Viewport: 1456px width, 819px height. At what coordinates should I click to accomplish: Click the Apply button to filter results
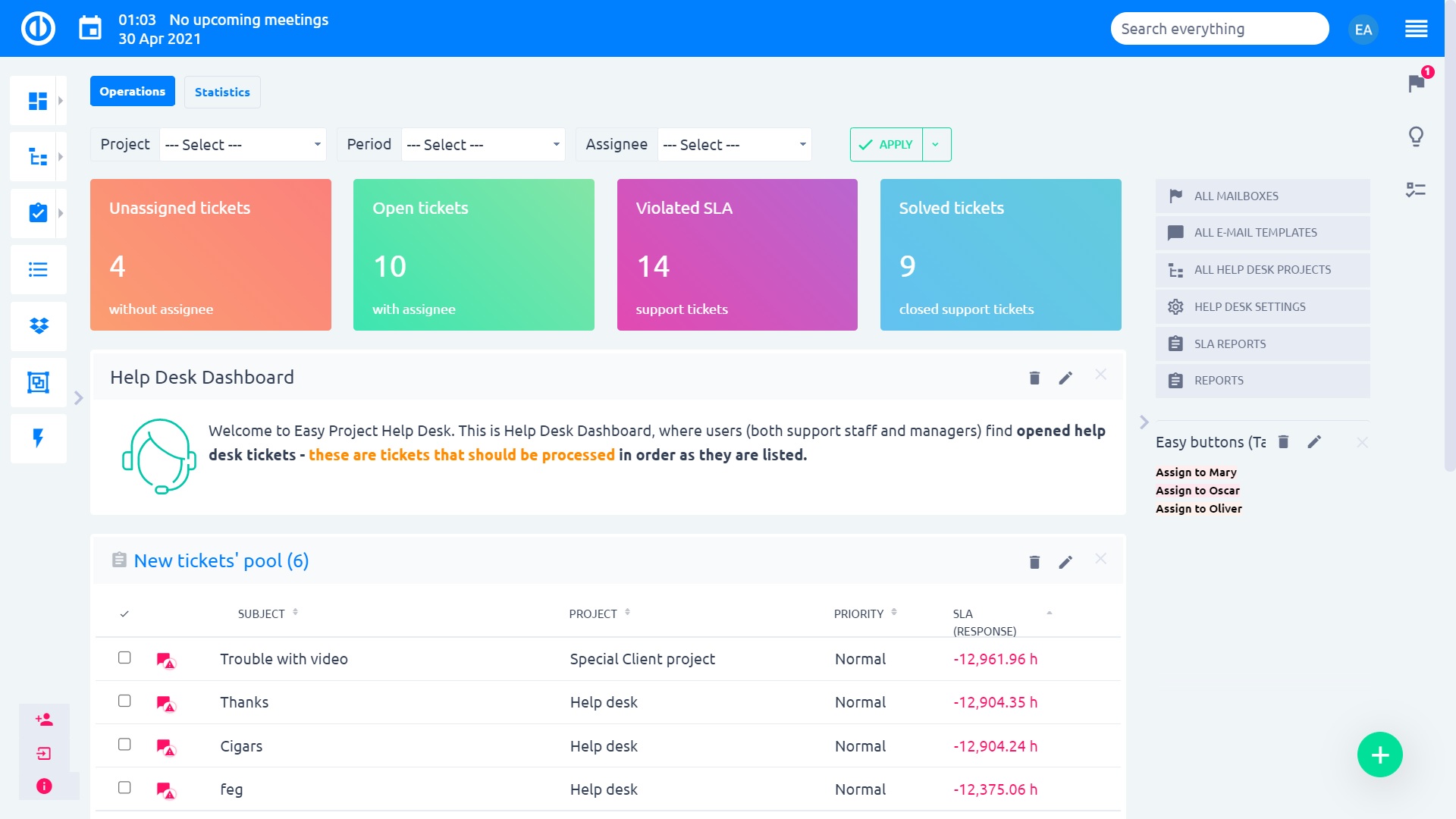pos(886,144)
